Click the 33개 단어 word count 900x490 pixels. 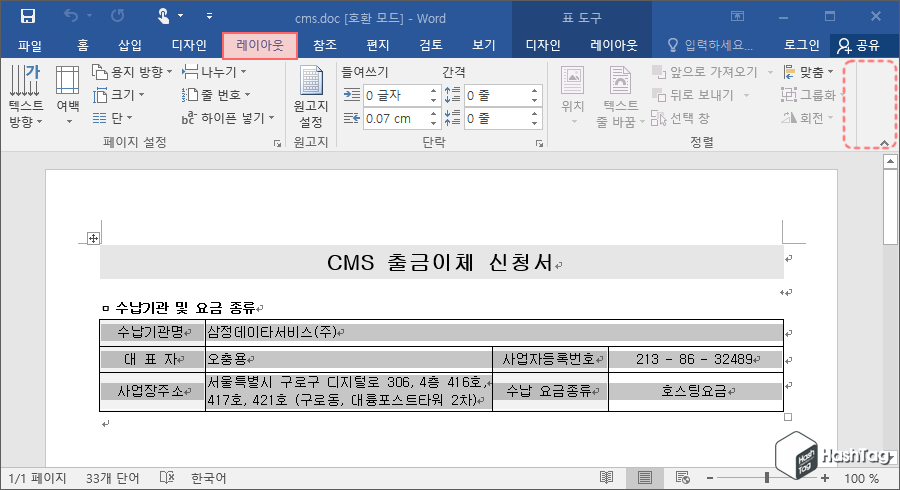(x=112, y=478)
